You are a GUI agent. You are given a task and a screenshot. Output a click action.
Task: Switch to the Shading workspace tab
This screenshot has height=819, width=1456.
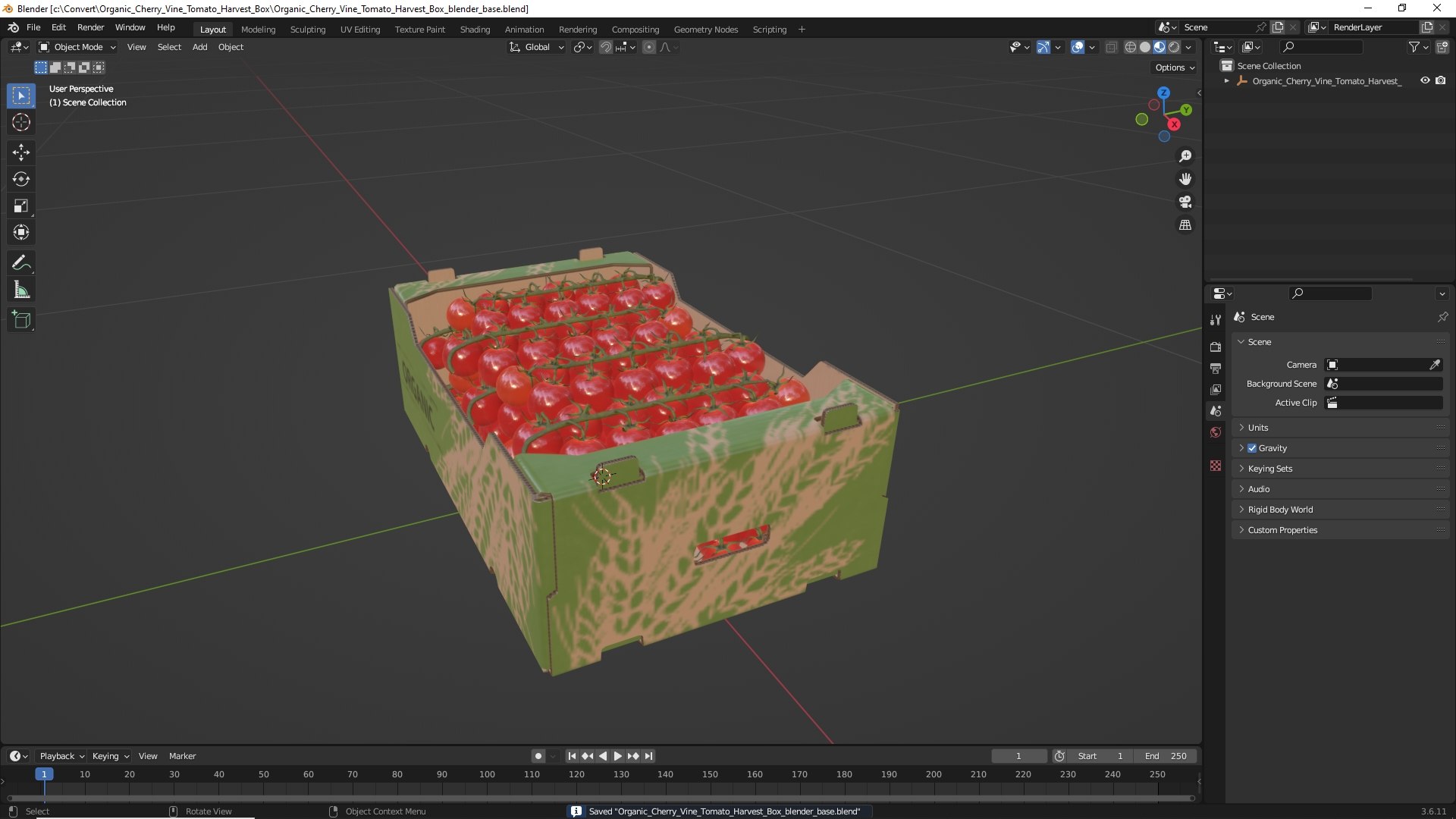(475, 30)
